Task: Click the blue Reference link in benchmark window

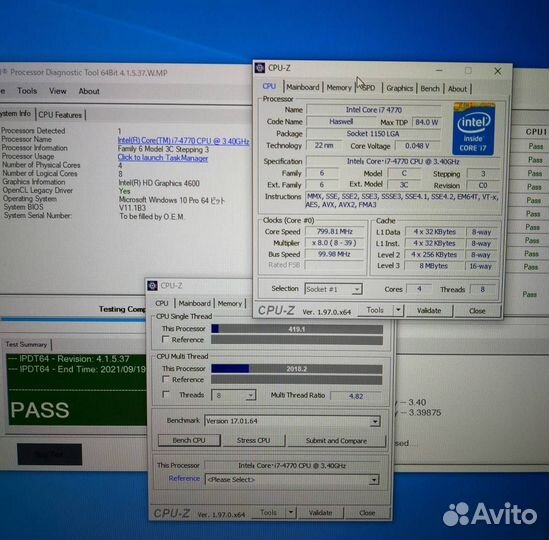Action: 184,478
